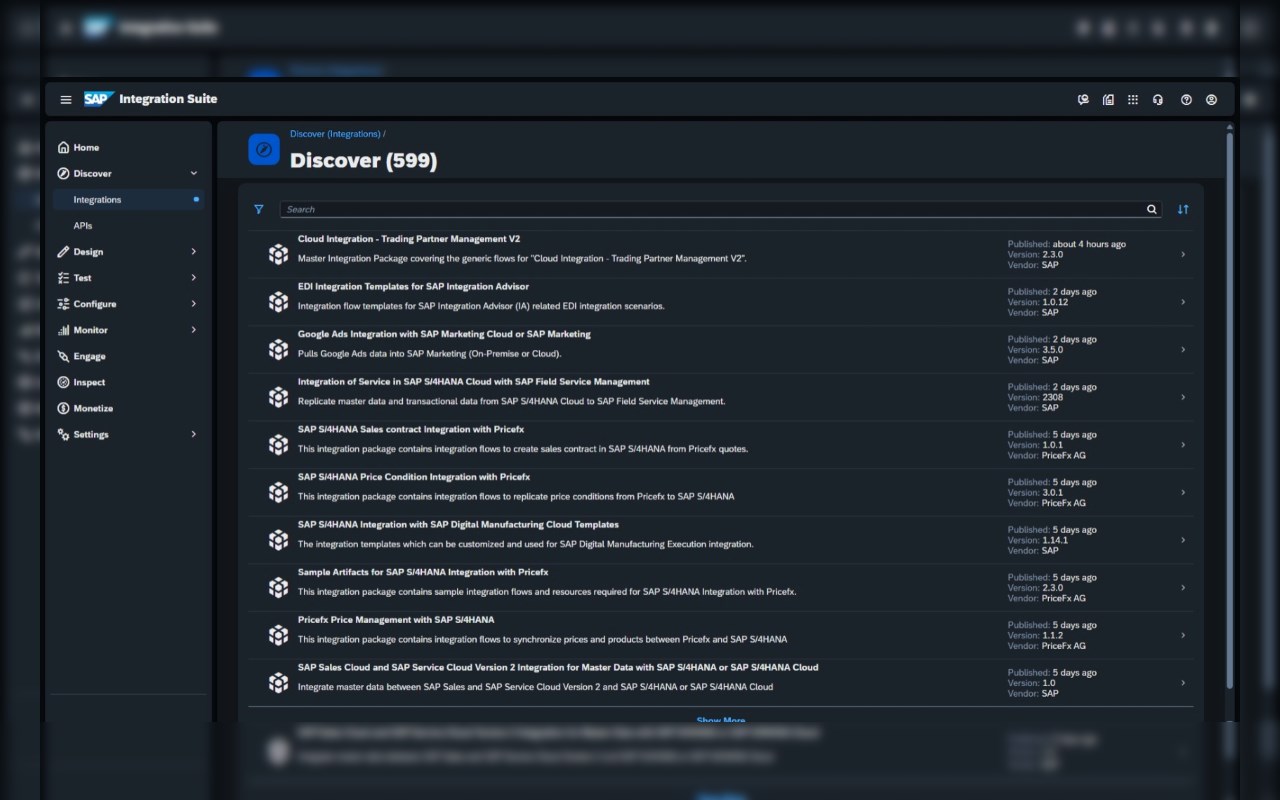Open Sample Artifacts for SAP S/4HANA Integration
1280x800 pixels.
(423, 572)
